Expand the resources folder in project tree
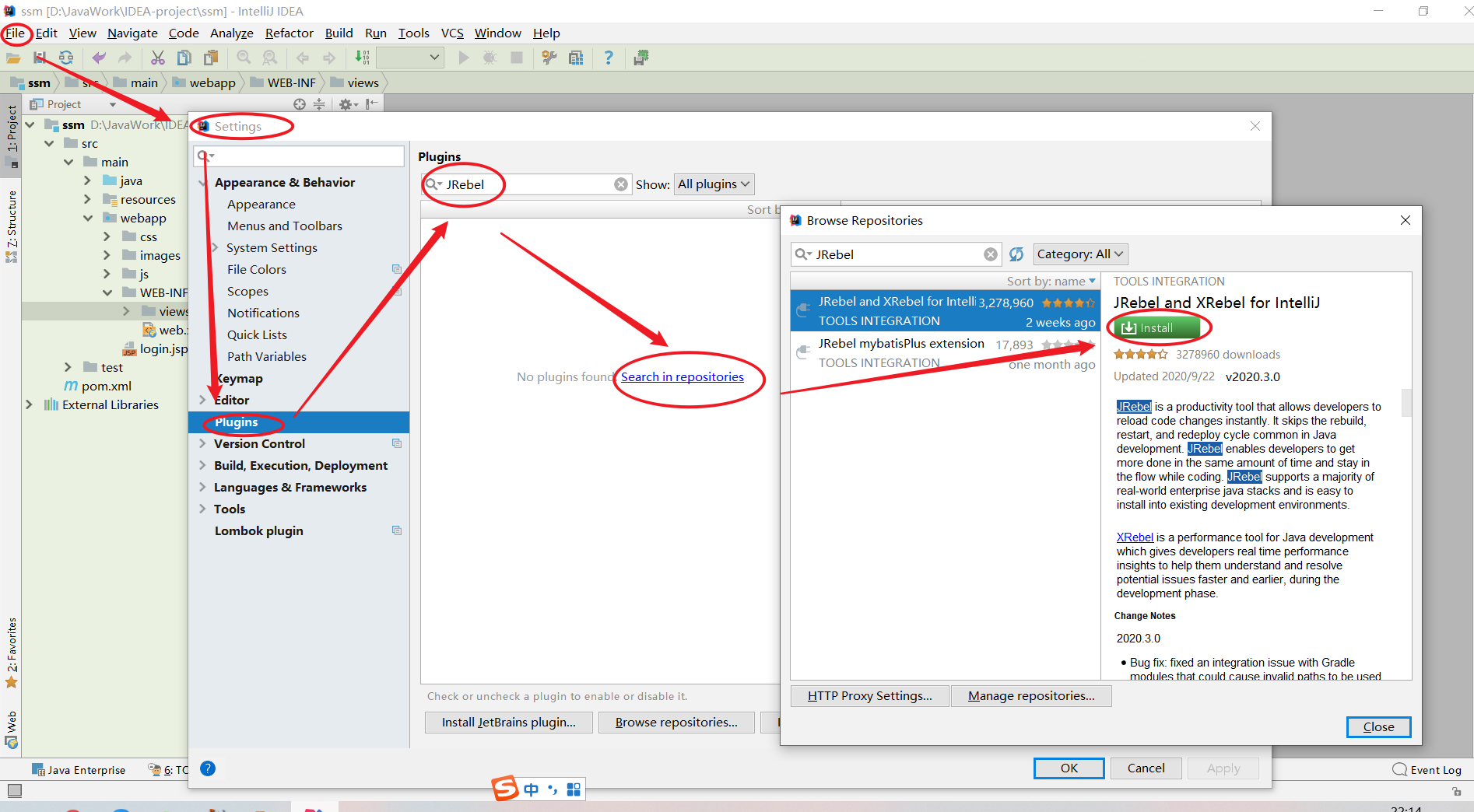1474x812 pixels. tap(88, 199)
